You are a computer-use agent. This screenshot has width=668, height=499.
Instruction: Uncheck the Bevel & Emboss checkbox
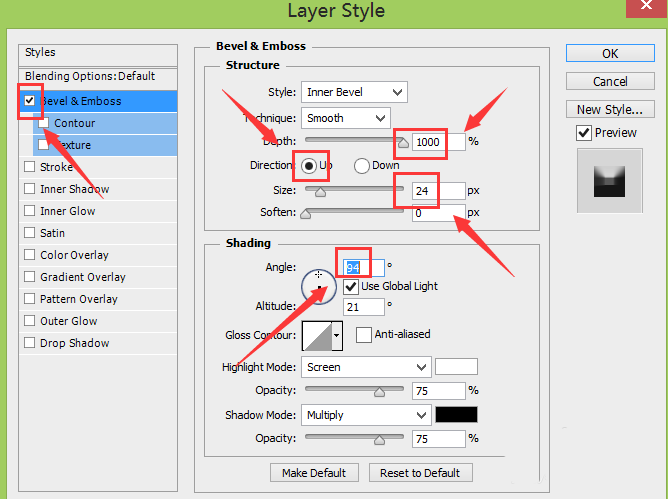point(29,101)
